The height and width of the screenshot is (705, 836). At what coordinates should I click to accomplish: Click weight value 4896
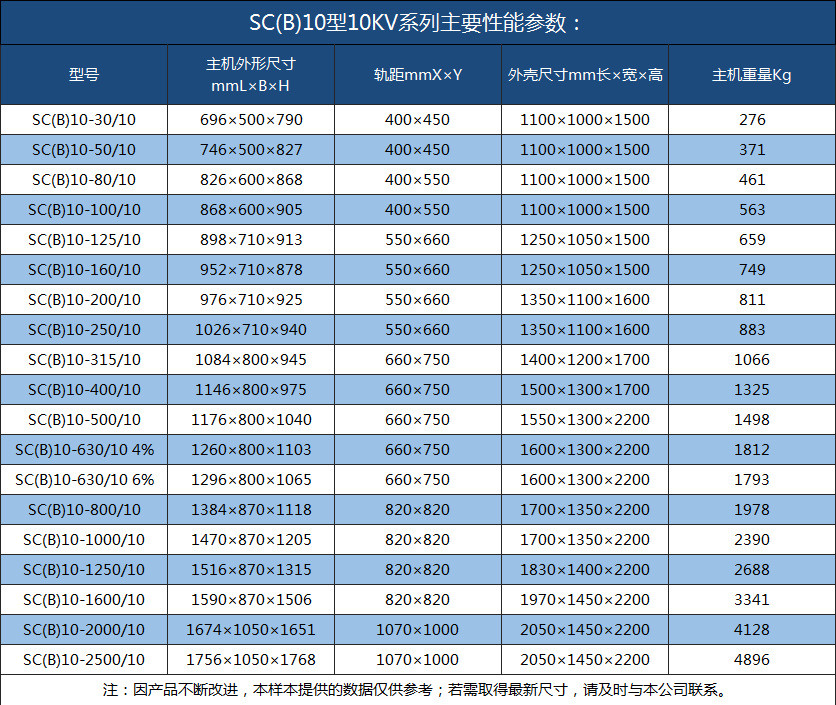click(751, 660)
